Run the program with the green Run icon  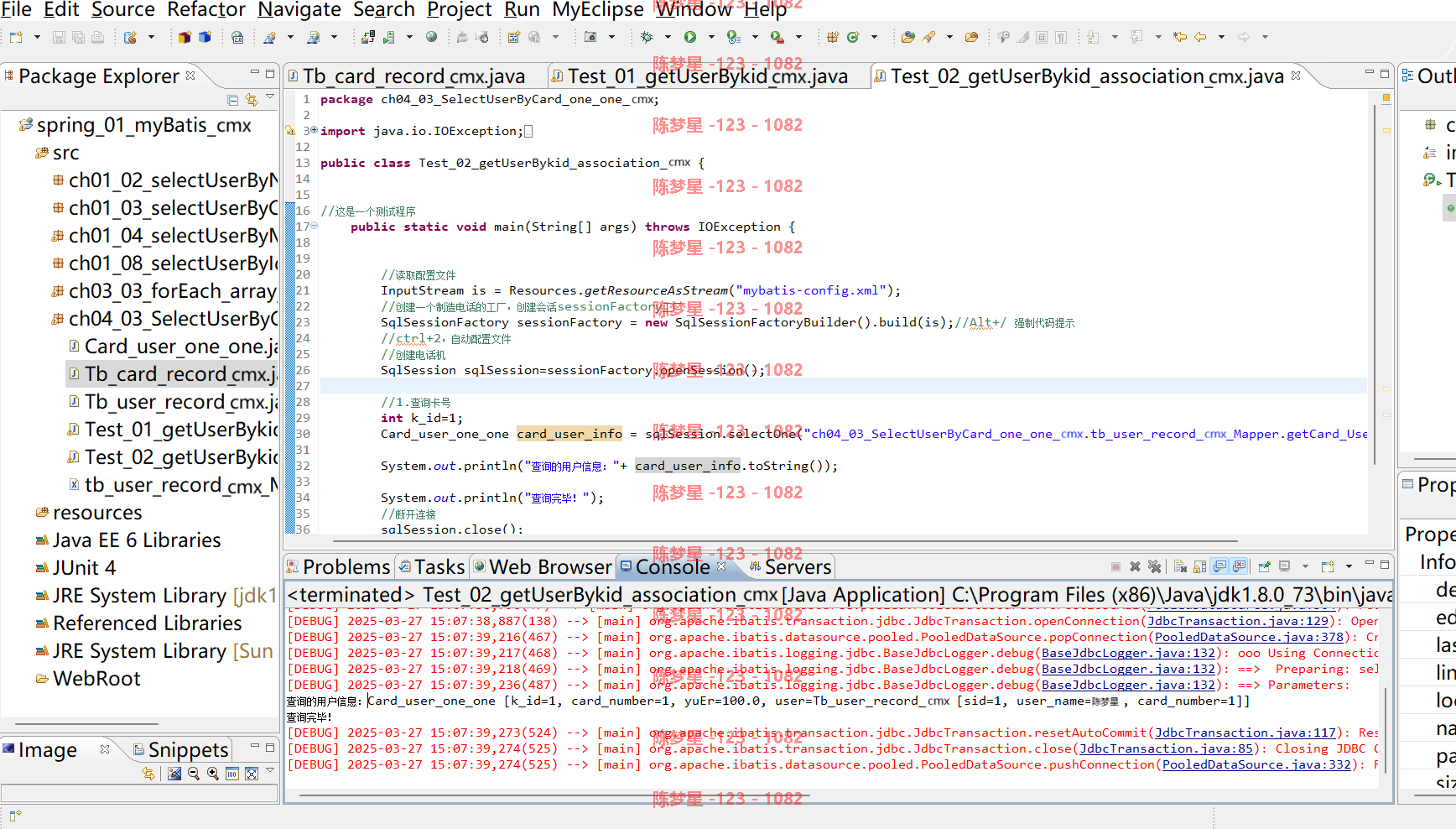tap(690, 37)
